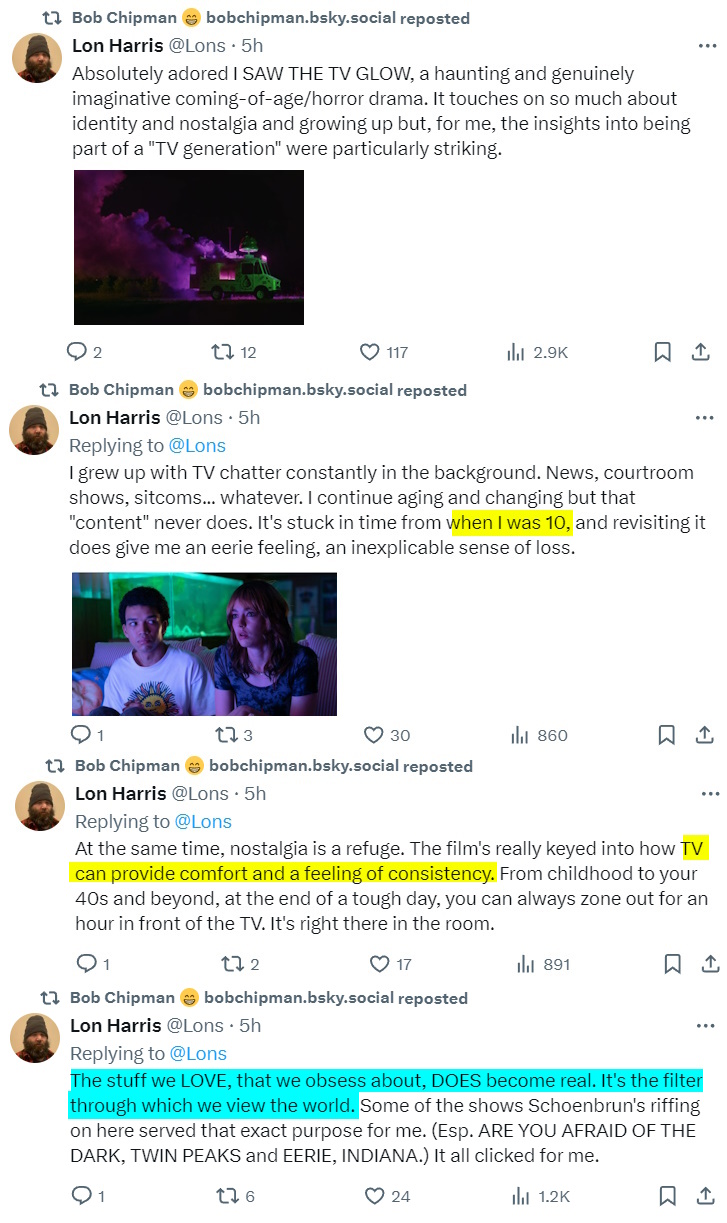This screenshot has height=1223, width=727.
Task: Like the post with 30 likes
Action: [374, 735]
